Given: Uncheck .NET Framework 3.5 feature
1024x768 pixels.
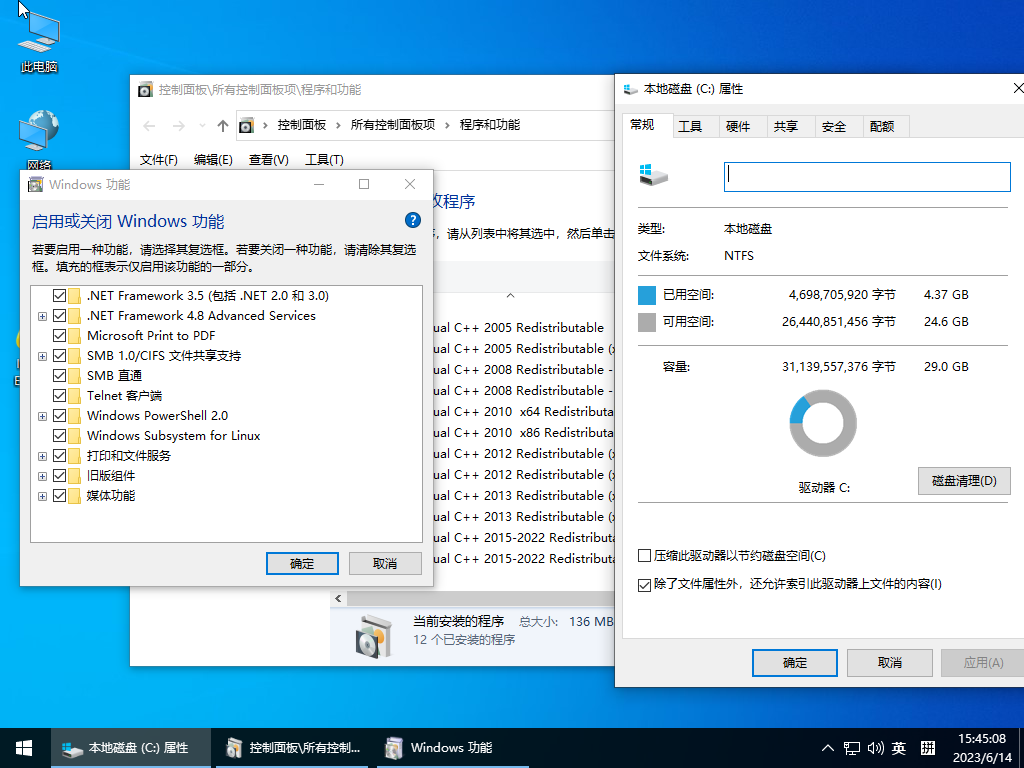Looking at the screenshot, I should click(59, 296).
